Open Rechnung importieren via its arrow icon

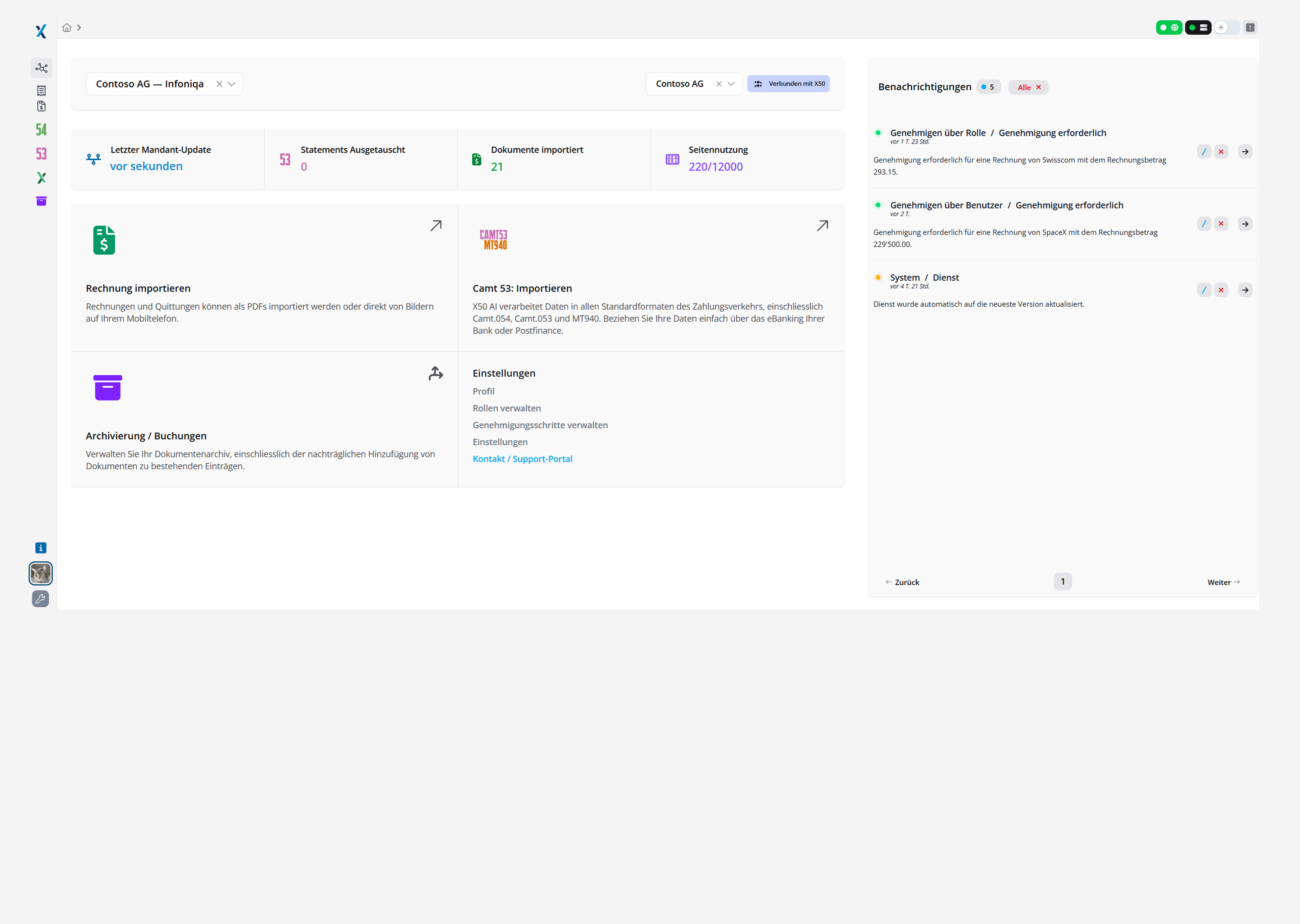(436, 226)
